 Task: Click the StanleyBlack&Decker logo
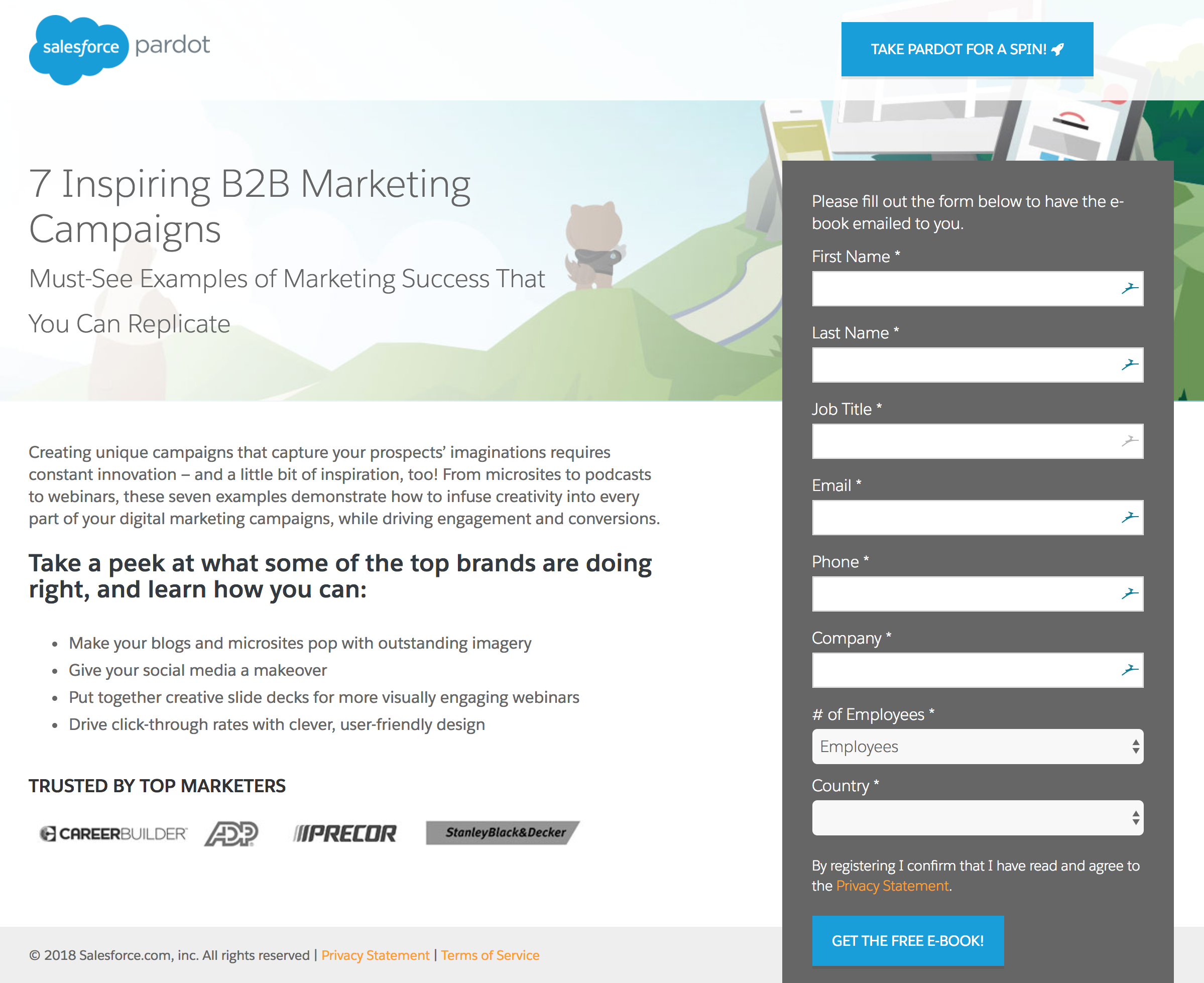click(502, 832)
